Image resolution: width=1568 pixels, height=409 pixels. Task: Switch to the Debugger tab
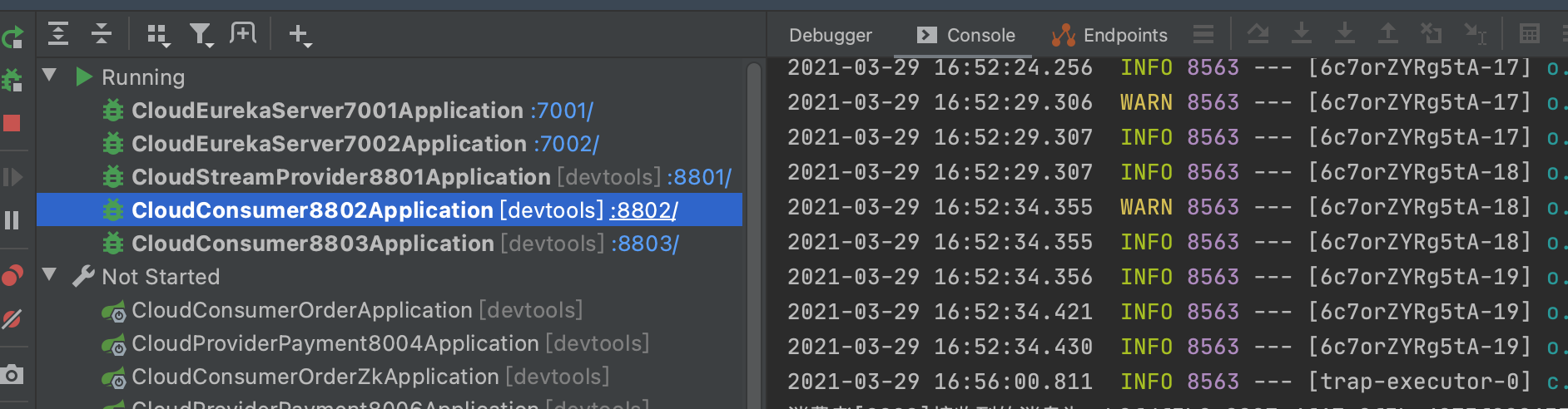tap(831, 35)
